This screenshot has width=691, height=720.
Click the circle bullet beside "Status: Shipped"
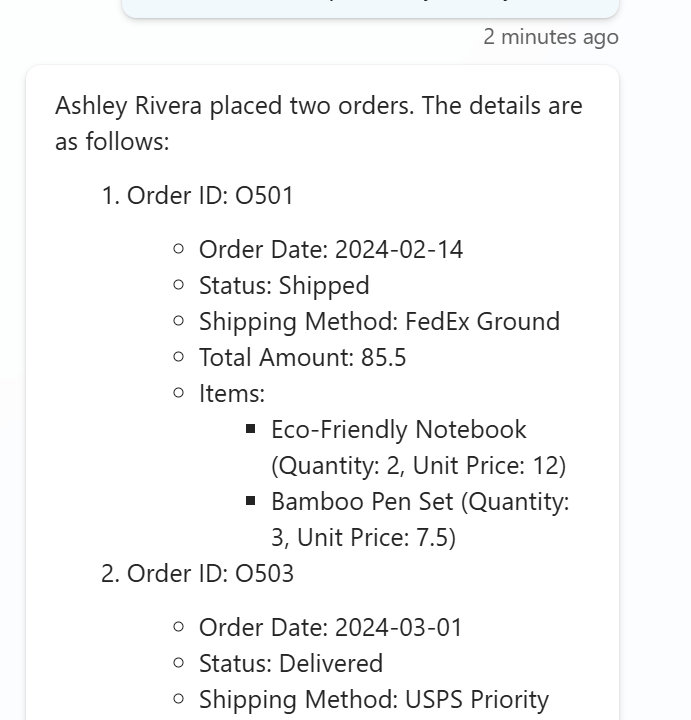(x=178, y=285)
